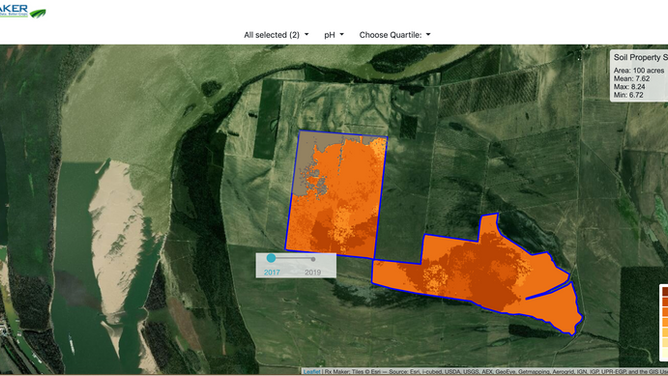Click the gray no-data area in north field
Viewport: 668px width, 376px height.
click(x=306, y=153)
